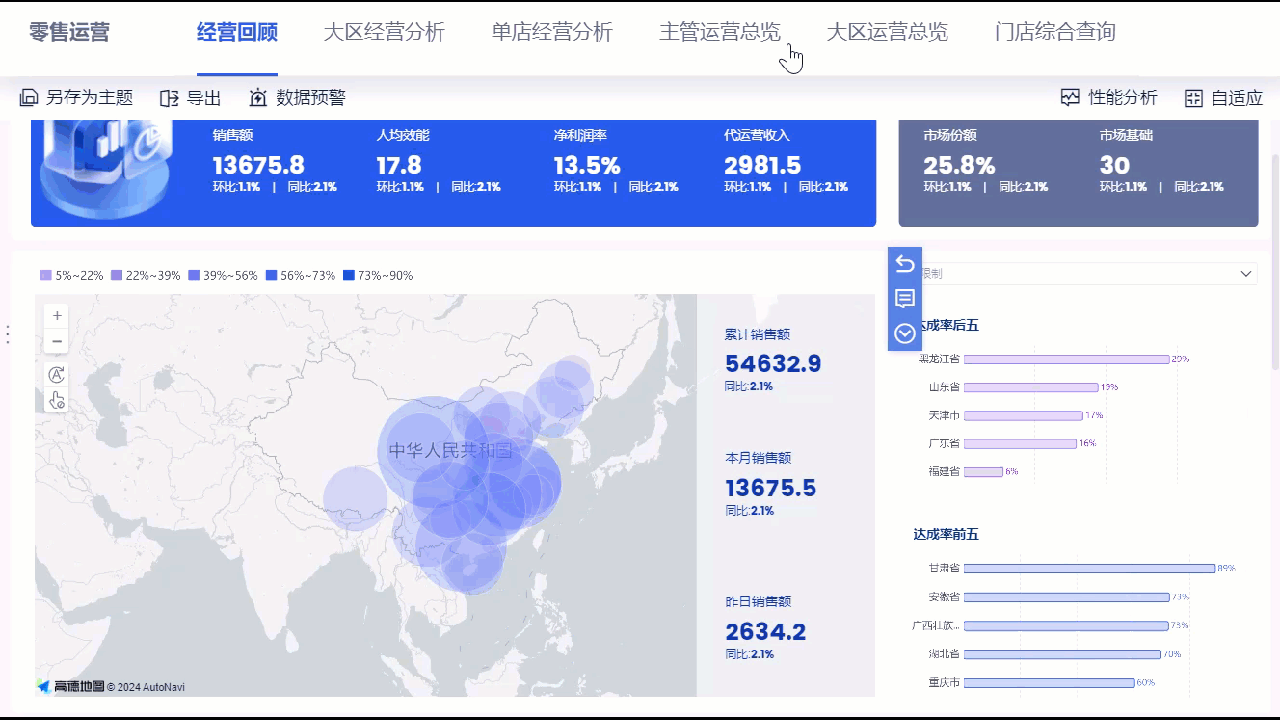
Task: Click the 山东省 bar in the chart
Action: coord(1032,387)
